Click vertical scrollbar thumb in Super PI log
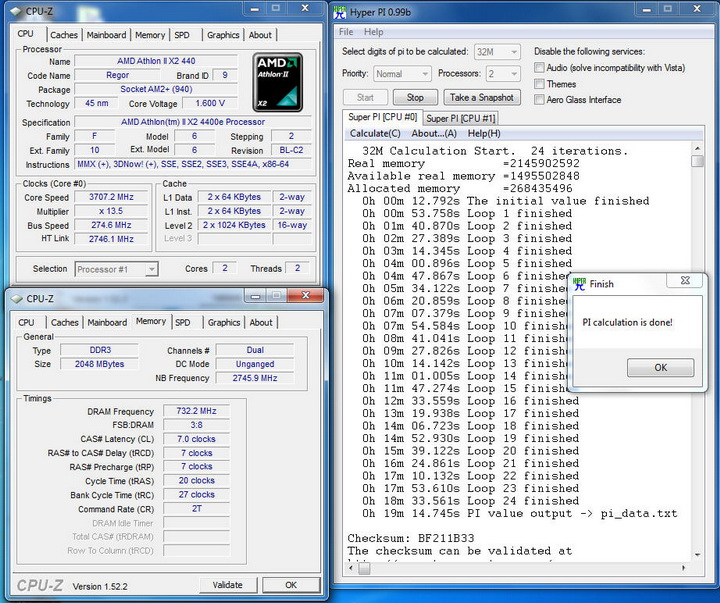This screenshot has width=720, height=603. click(x=698, y=161)
